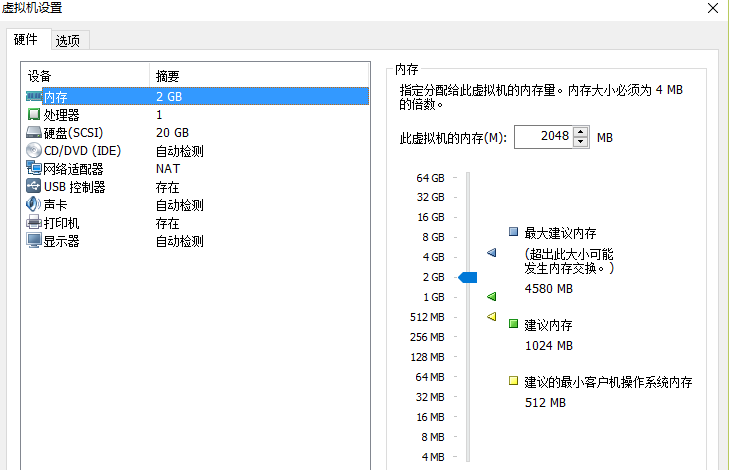This screenshot has width=729, height=470.
Task: Select the hard disk (SCSI) icon
Action: click(34, 133)
